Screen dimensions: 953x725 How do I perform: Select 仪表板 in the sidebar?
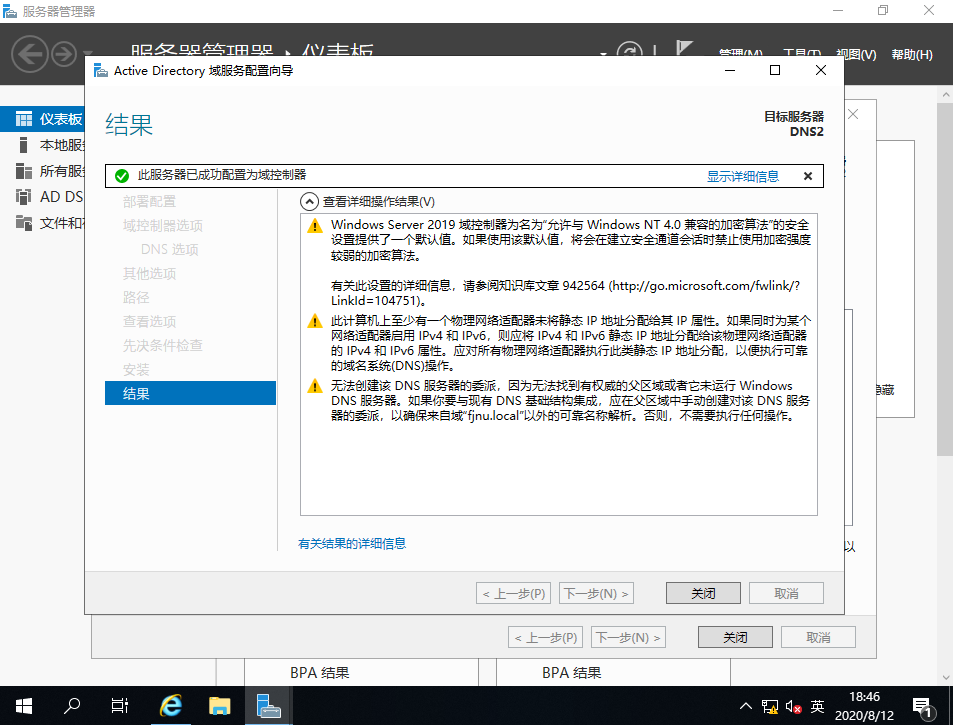click(x=43, y=119)
